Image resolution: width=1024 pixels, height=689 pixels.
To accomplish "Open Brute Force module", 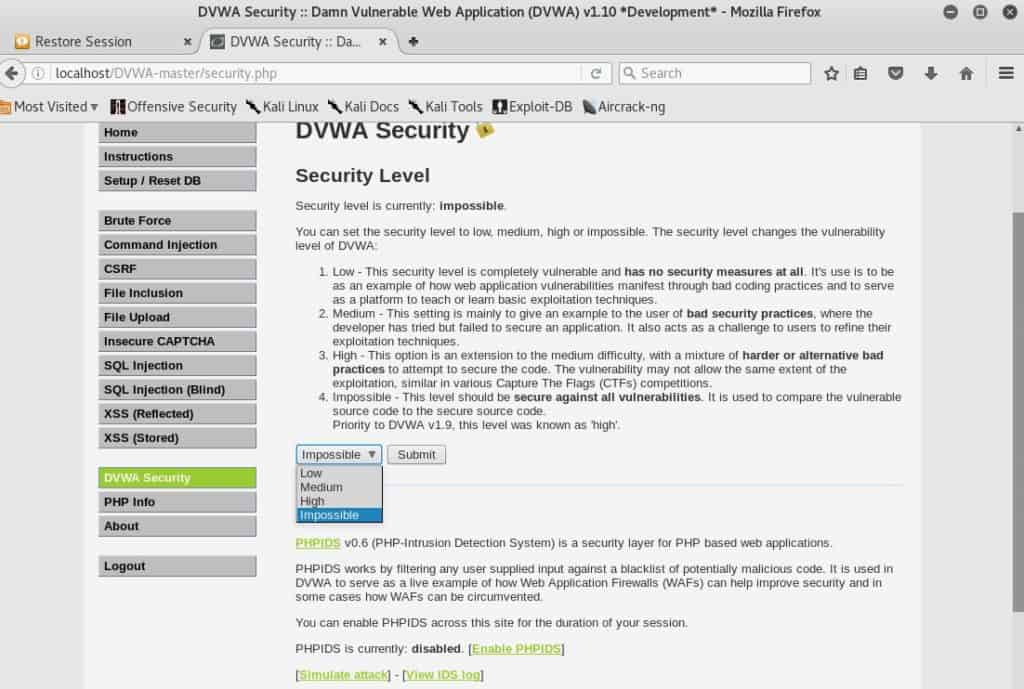I will (177, 220).
